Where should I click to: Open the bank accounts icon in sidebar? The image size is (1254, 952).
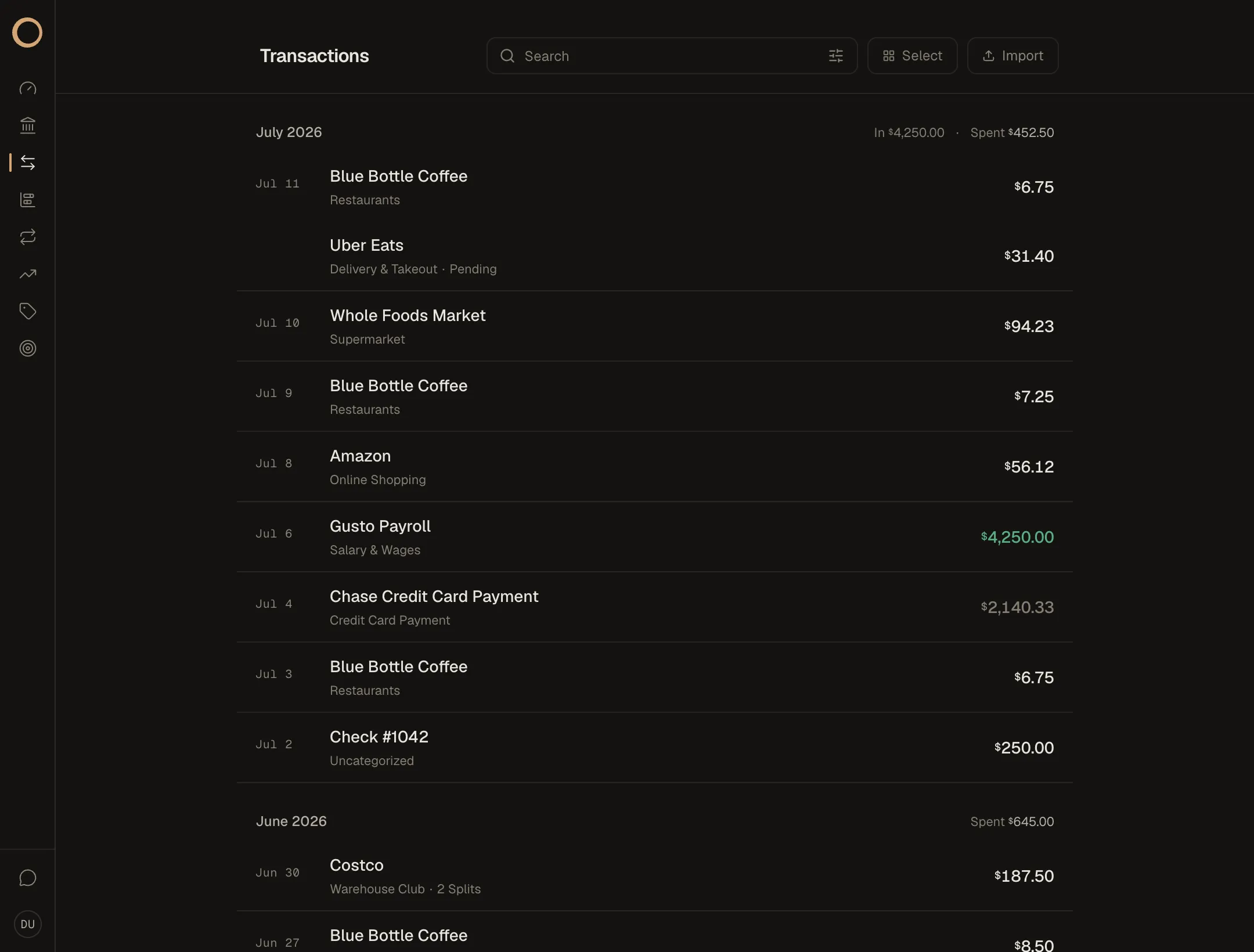(27, 125)
